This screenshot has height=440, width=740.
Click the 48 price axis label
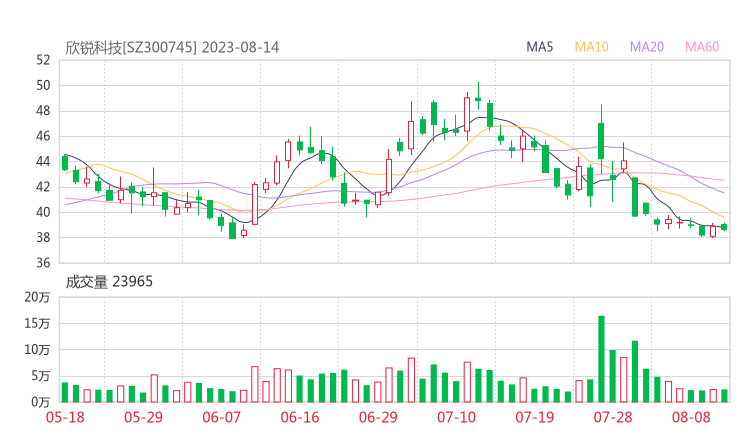tap(43, 111)
